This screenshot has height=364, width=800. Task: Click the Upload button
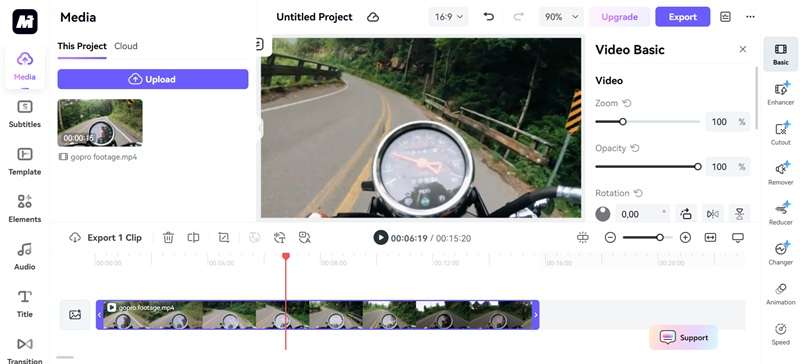(x=153, y=79)
